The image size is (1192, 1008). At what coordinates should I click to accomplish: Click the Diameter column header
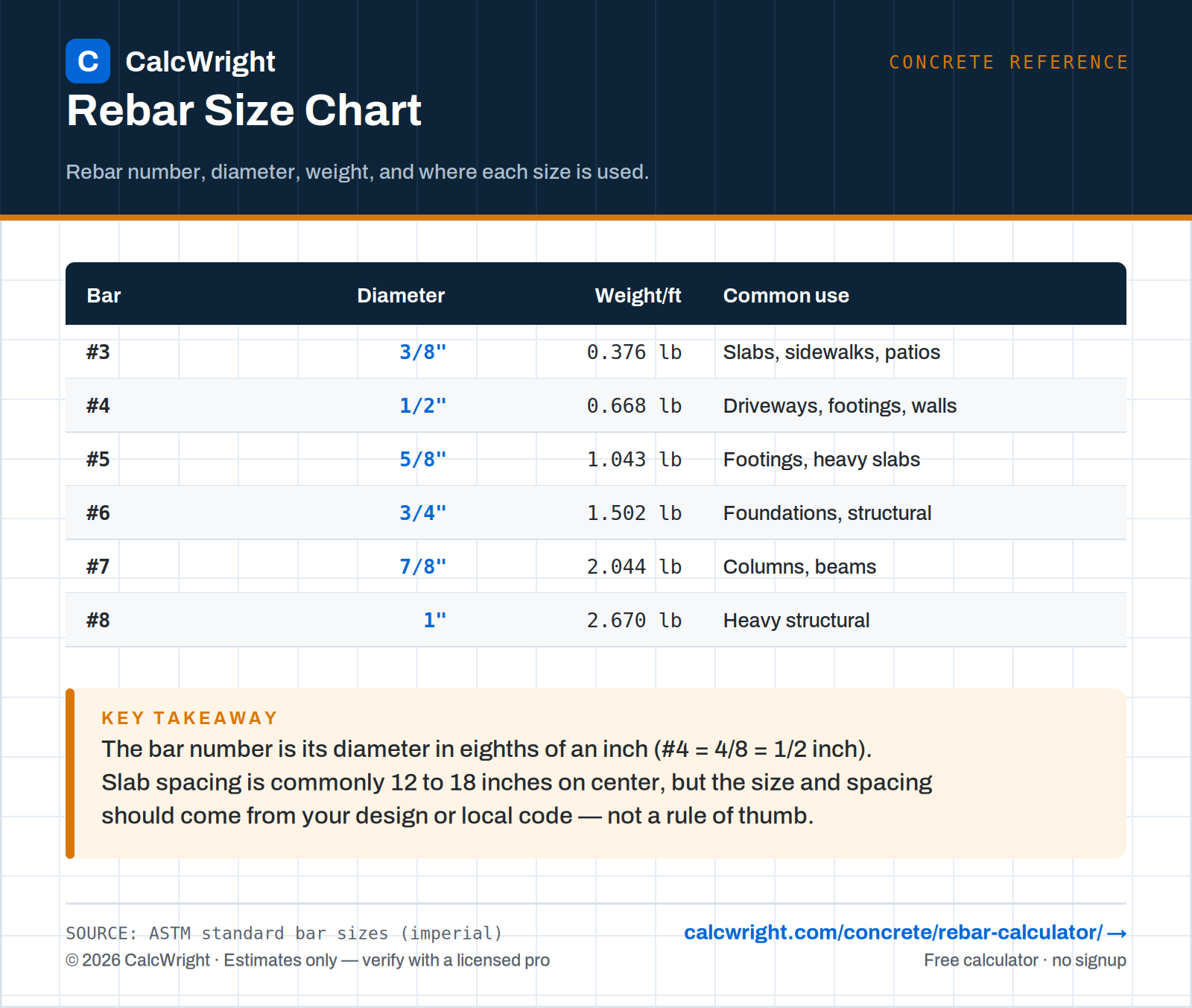(x=401, y=296)
